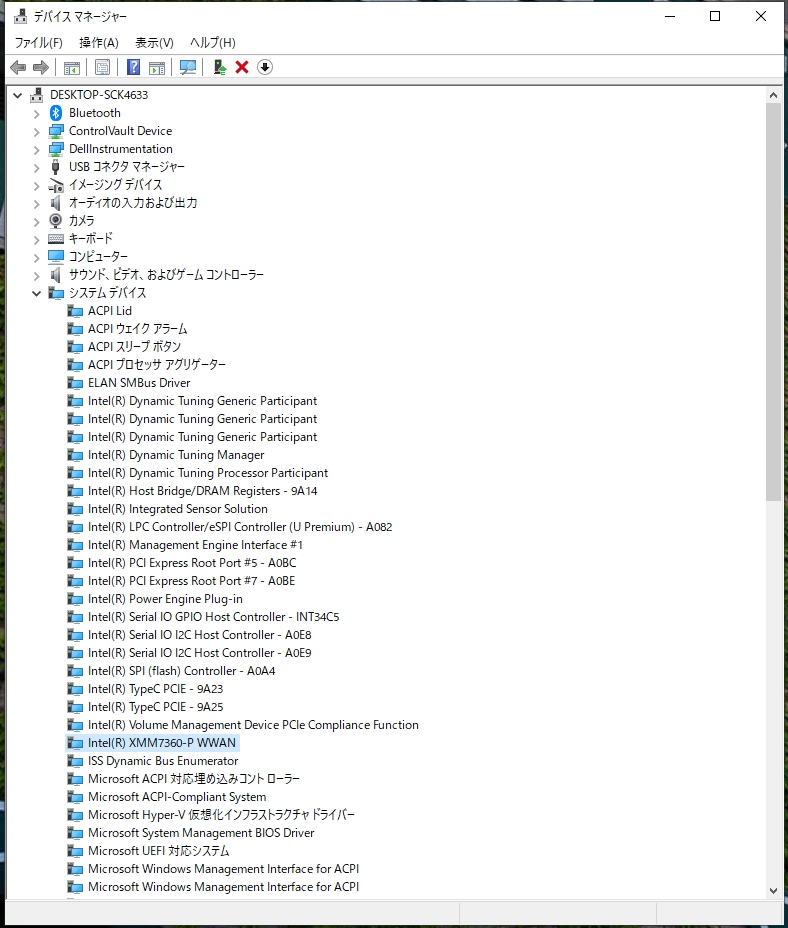This screenshot has width=788, height=928.
Task: Click the blue Help question mark icon
Action: click(x=134, y=67)
